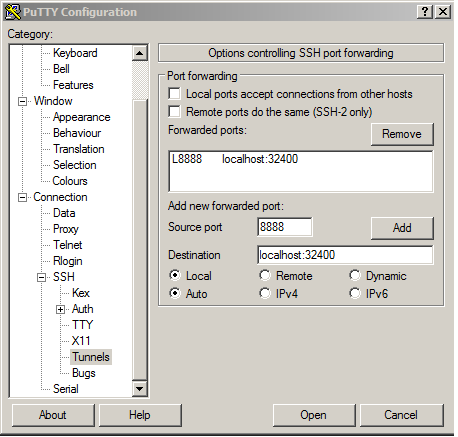
Task: Click the category list scroll-up arrow
Action: click(140, 53)
